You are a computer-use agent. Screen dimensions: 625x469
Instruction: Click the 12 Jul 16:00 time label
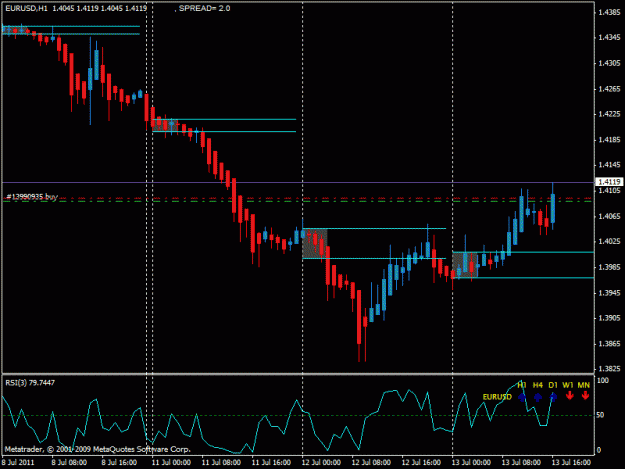pos(421,462)
